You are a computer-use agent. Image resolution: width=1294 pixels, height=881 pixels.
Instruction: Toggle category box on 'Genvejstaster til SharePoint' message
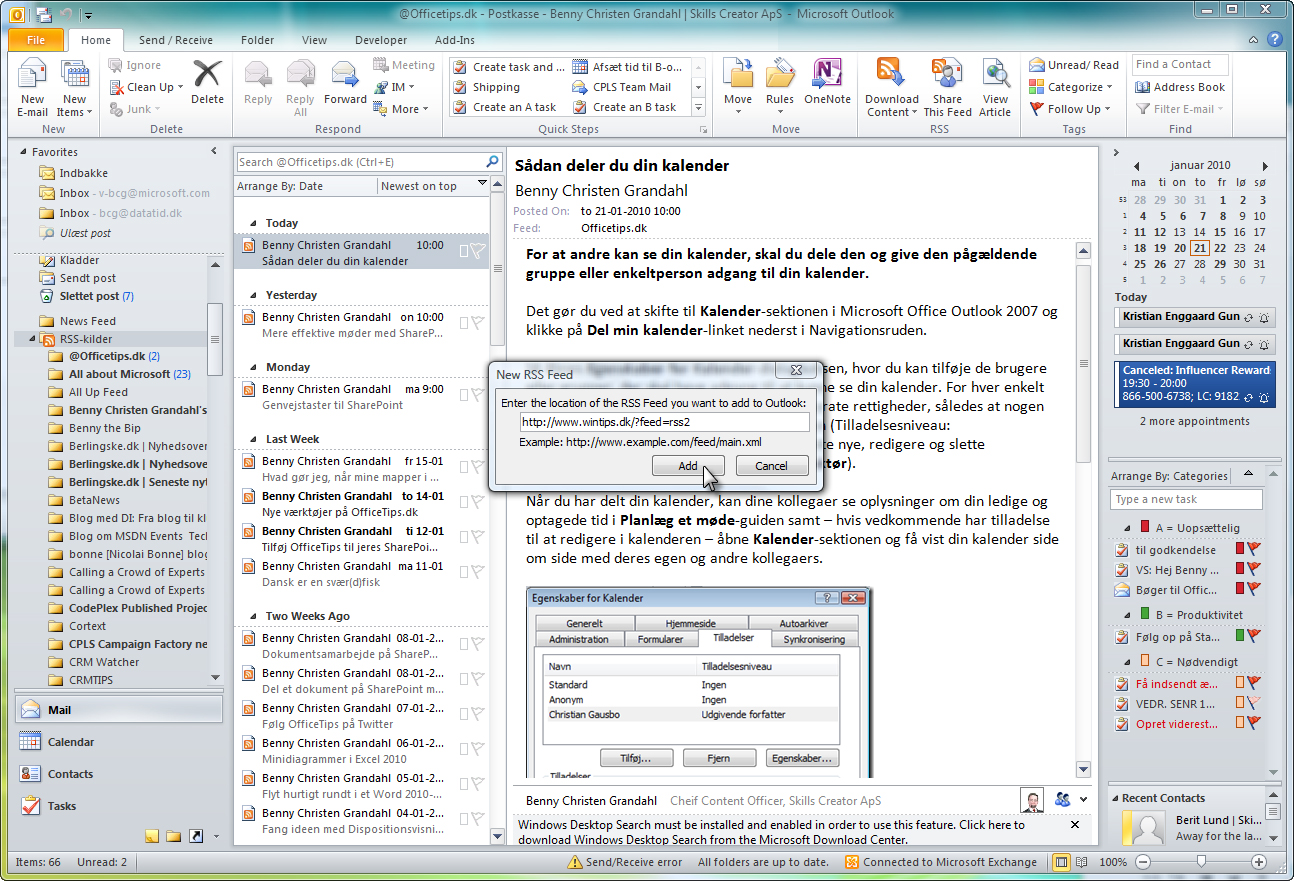point(464,396)
